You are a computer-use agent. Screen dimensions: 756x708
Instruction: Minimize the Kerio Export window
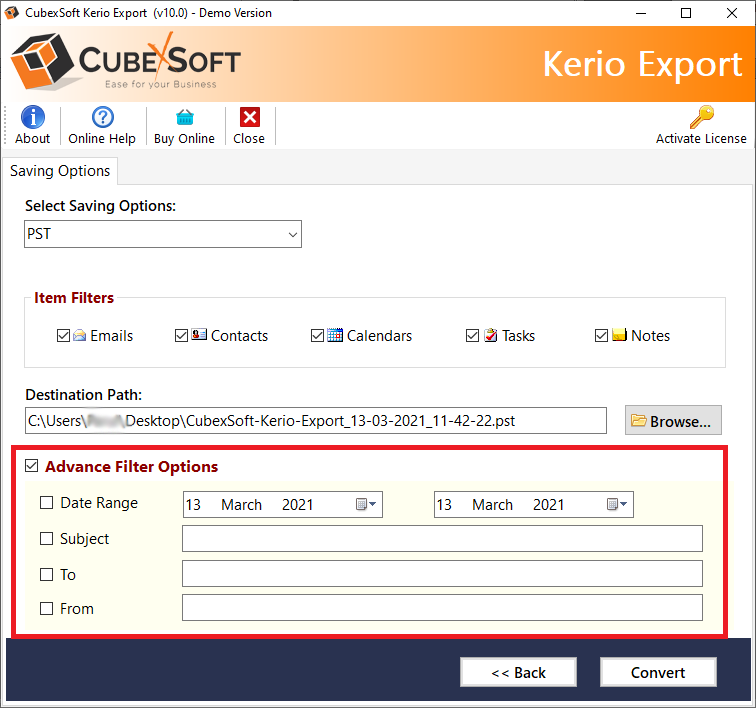(x=641, y=13)
